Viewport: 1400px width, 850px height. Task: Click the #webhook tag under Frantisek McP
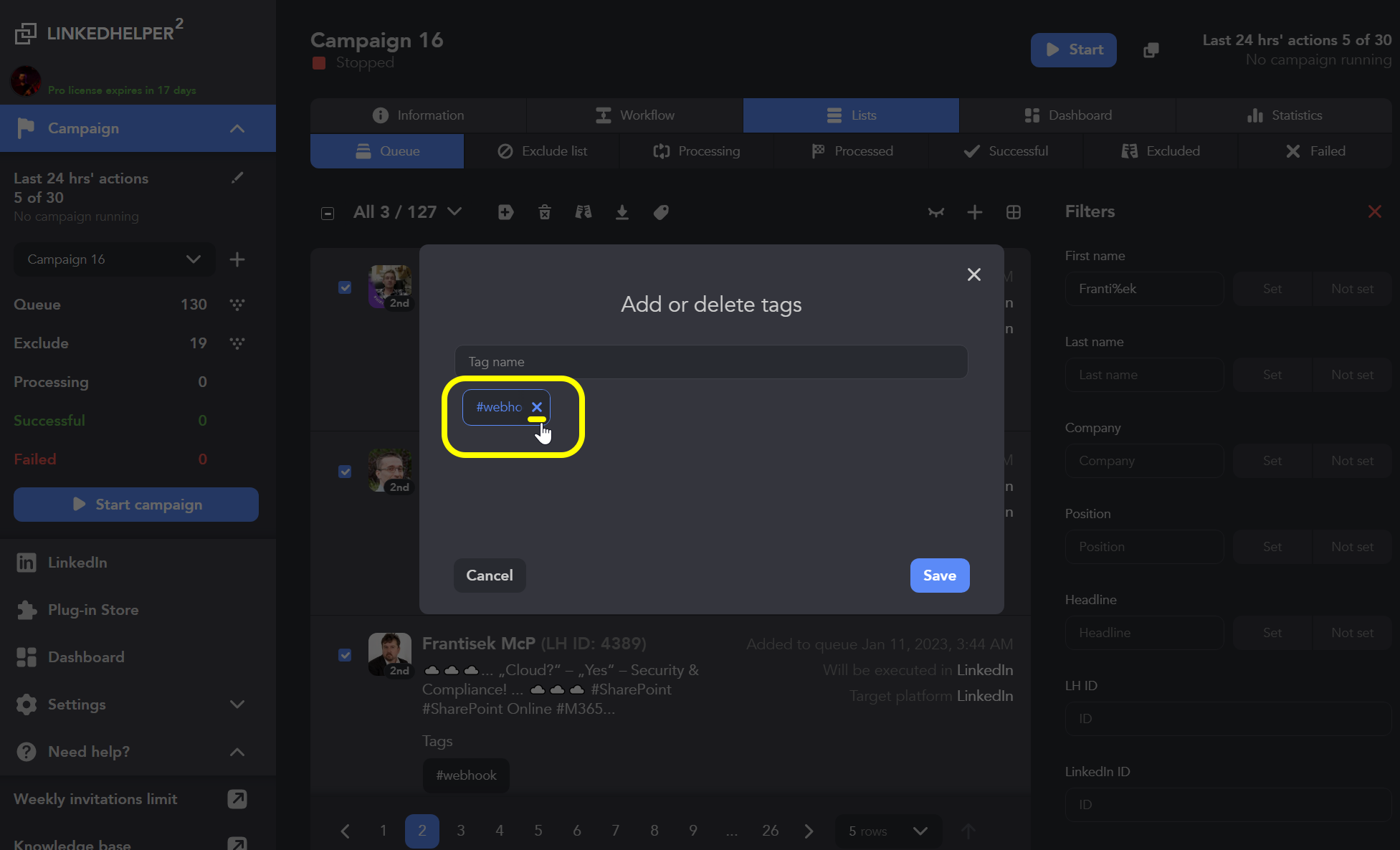tap(466, 775)
